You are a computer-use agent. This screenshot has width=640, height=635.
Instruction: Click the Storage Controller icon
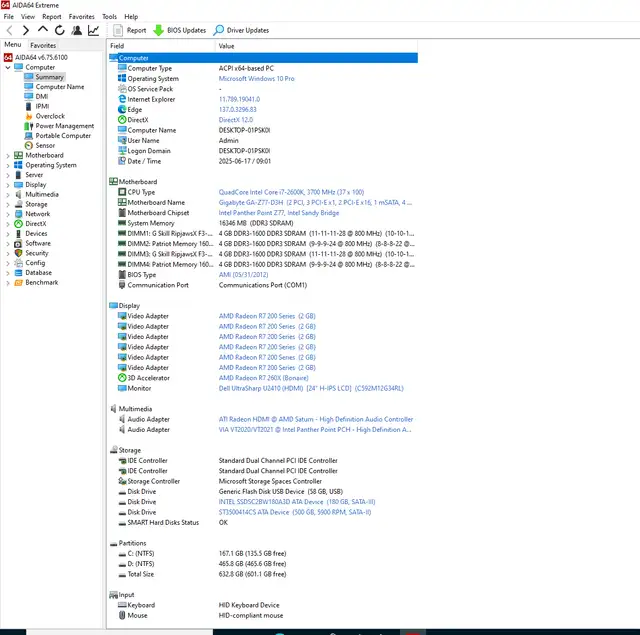click(122, 481)
